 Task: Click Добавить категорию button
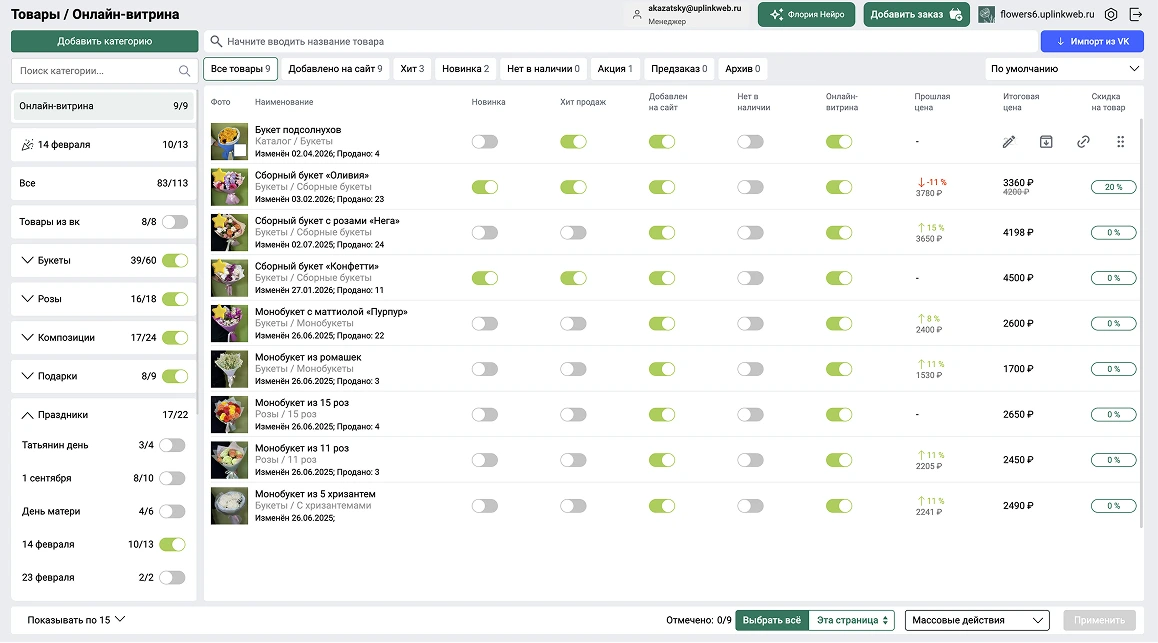tap(105, 41)
